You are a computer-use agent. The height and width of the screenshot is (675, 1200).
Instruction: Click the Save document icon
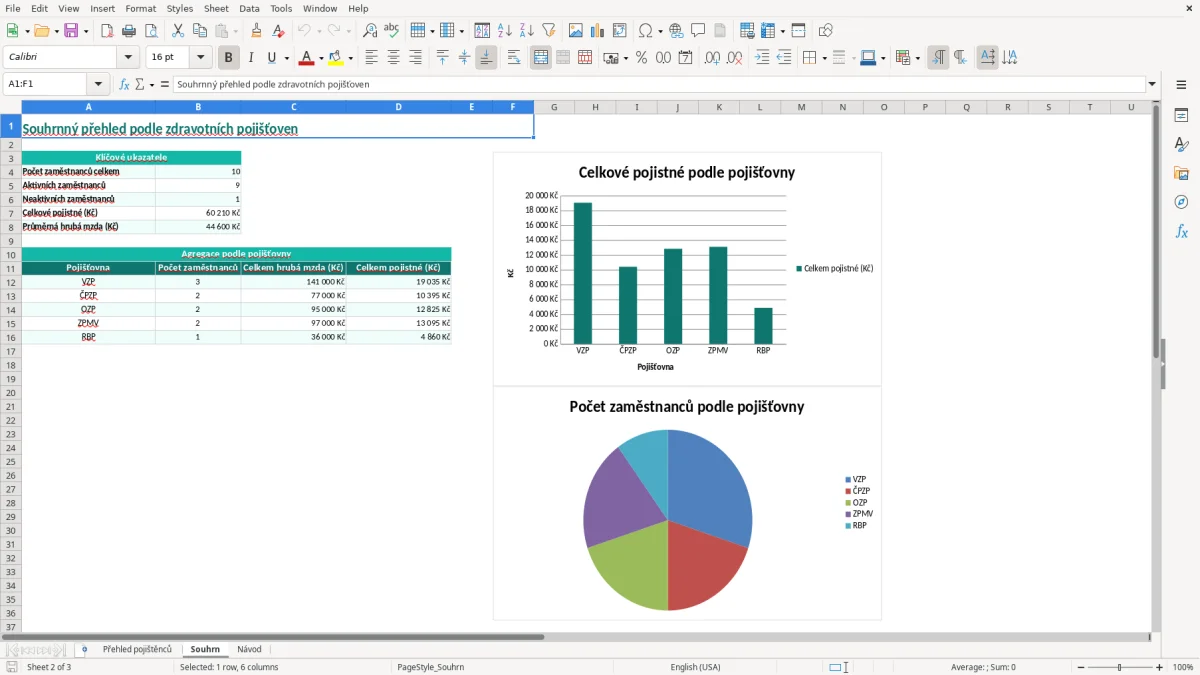tap(71, 31)
